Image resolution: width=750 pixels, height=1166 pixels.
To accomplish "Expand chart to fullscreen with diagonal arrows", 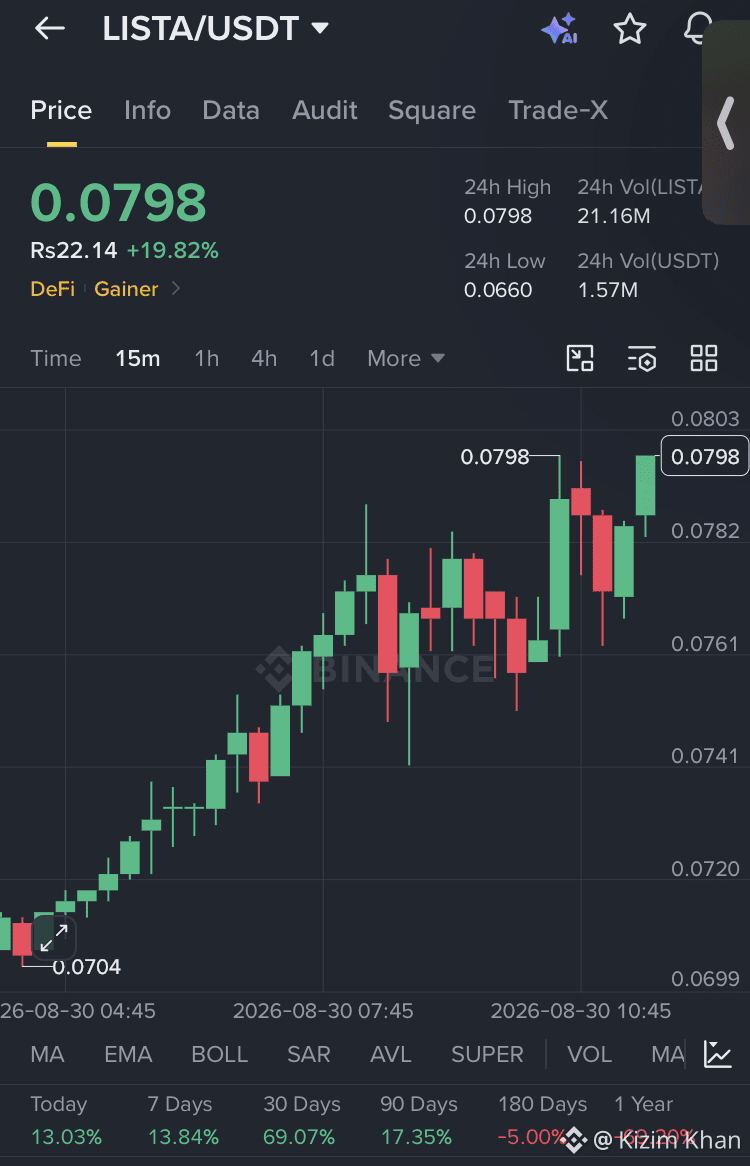I will tap(54, 938).
